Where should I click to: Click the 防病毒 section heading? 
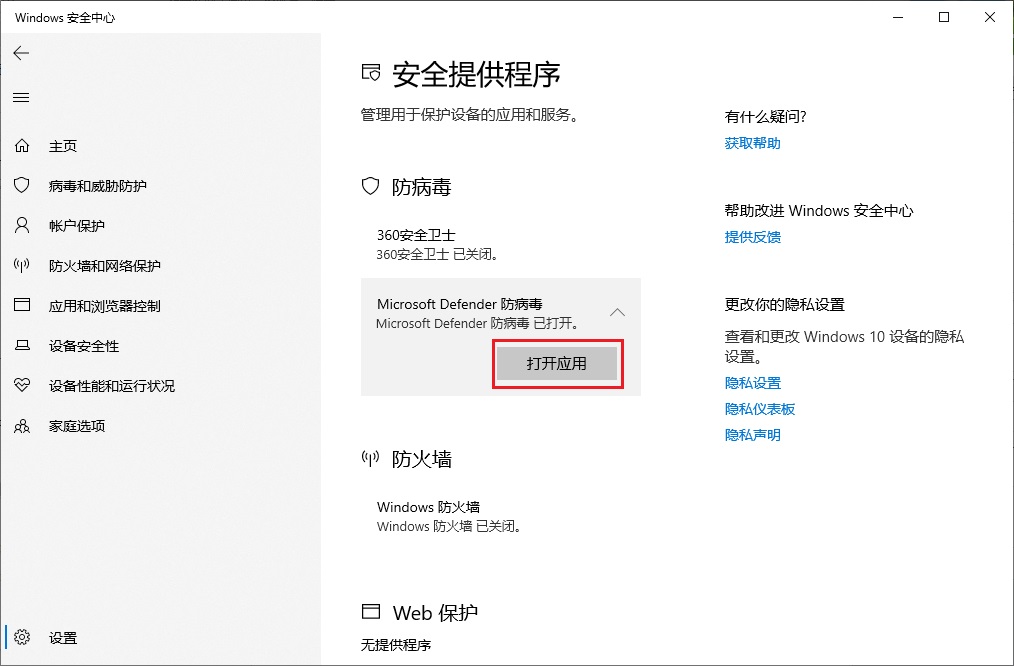(421, 188)
